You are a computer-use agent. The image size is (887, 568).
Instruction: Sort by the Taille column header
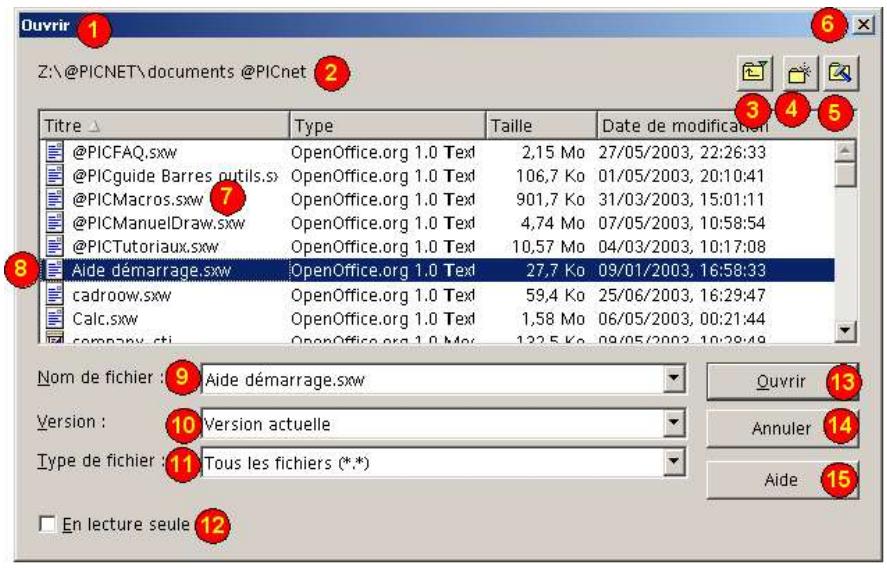(541, 126)
